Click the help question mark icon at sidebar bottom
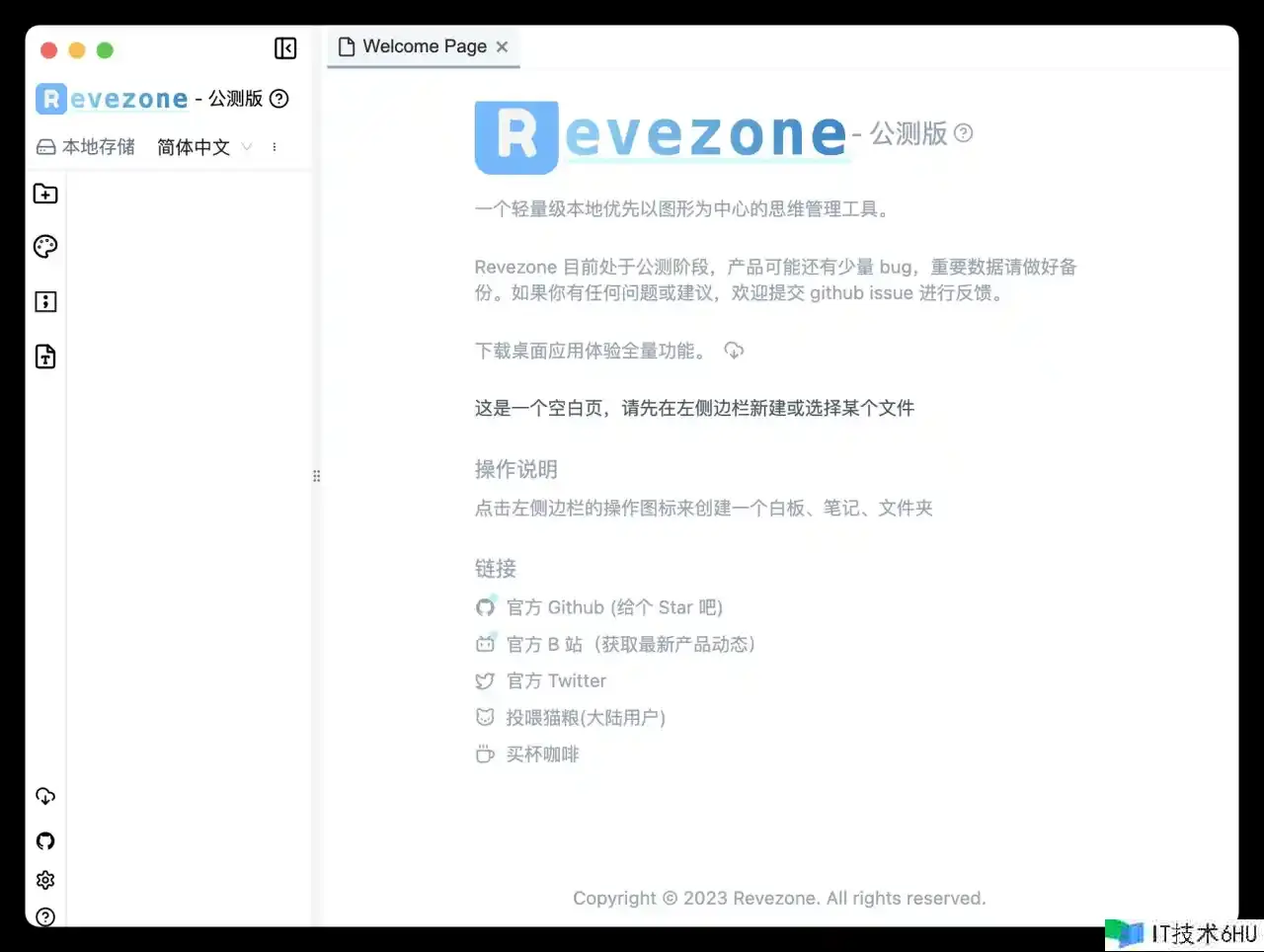This screenshot has height=952, width=1264. [45, 916]
